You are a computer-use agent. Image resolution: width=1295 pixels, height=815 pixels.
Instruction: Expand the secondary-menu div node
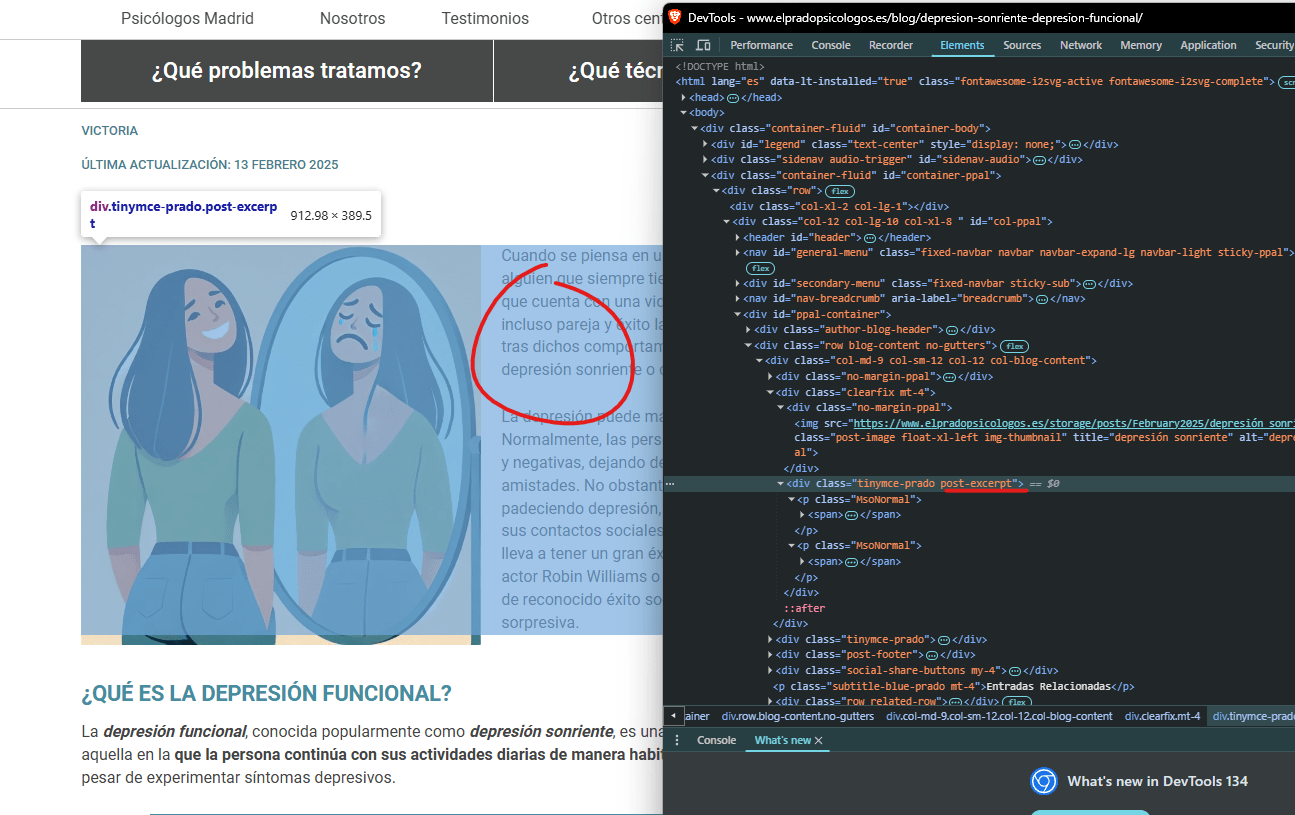pos(738,284)
